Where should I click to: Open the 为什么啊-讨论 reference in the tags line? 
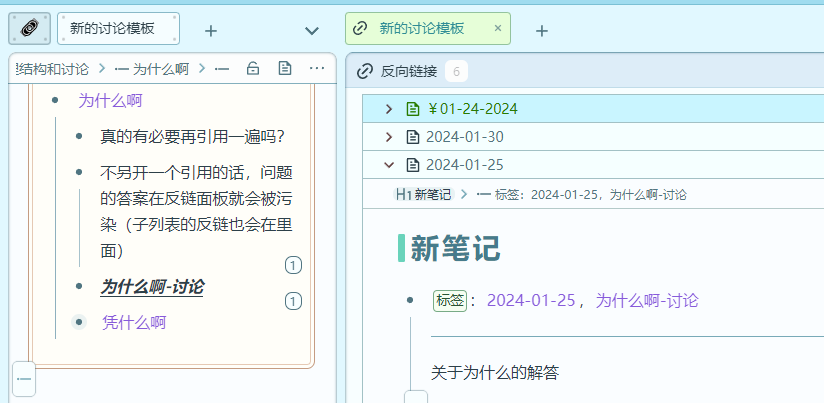pyautogui.click(x=647, y=301)
